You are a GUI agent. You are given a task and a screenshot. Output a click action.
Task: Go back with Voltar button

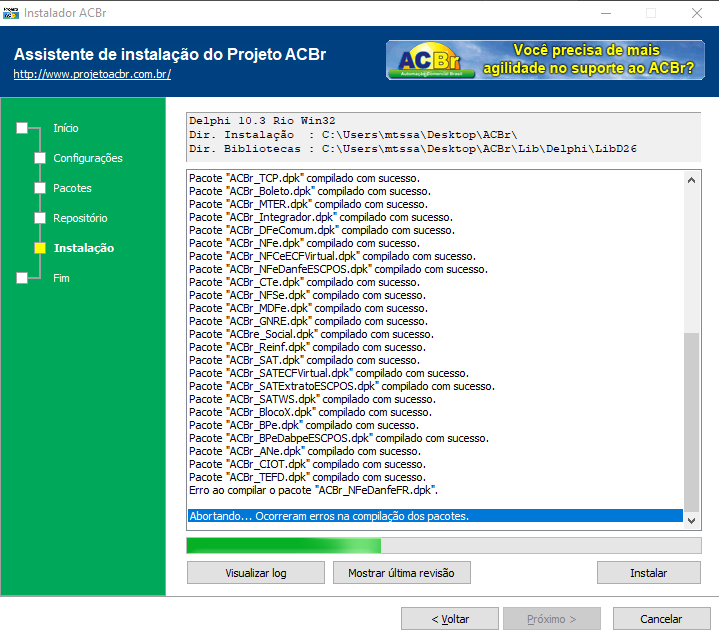[x=450, y=619]
